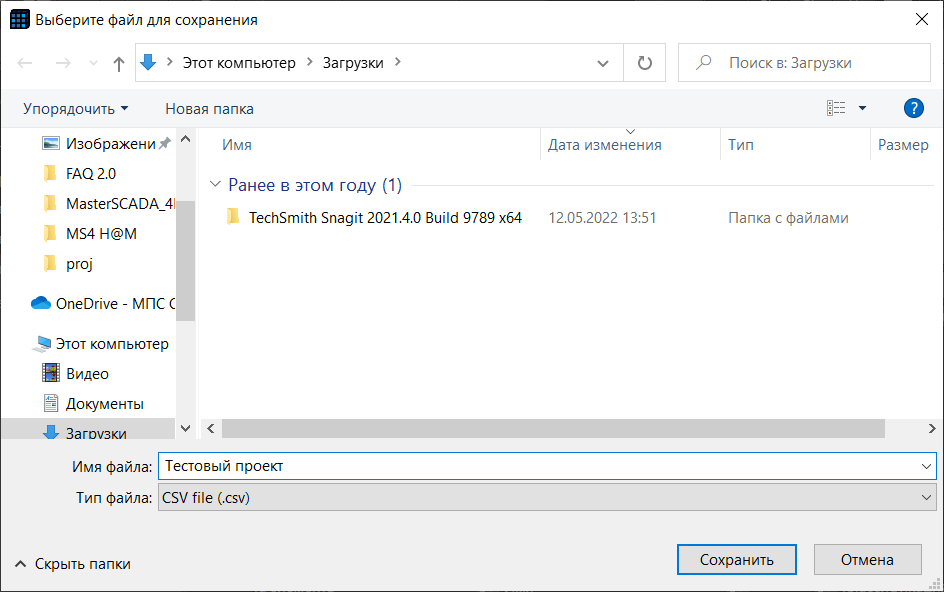Refresh the Загрузки folder view
Viewport: 944px width, 592px height.
point(644,62)
